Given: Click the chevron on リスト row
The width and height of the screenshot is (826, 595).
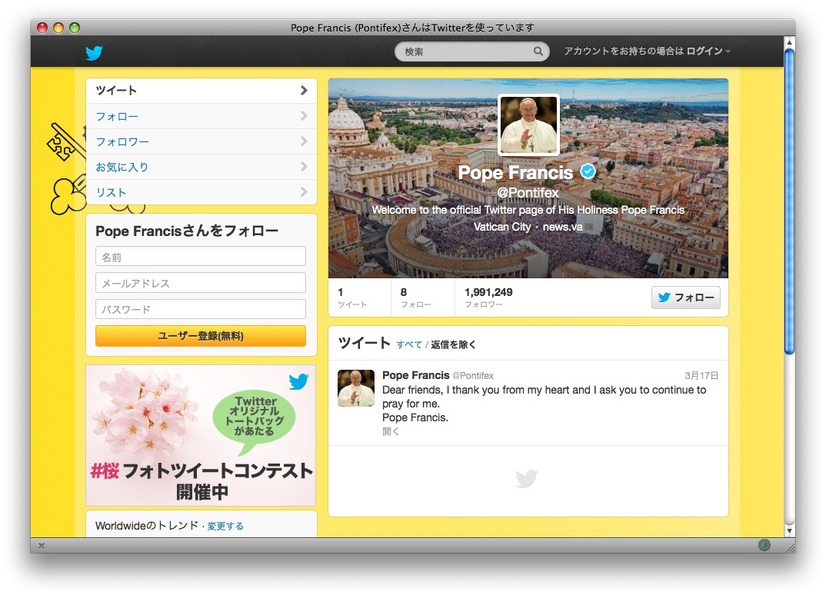Looking at the screenshot, I should [x=304, y=192].
